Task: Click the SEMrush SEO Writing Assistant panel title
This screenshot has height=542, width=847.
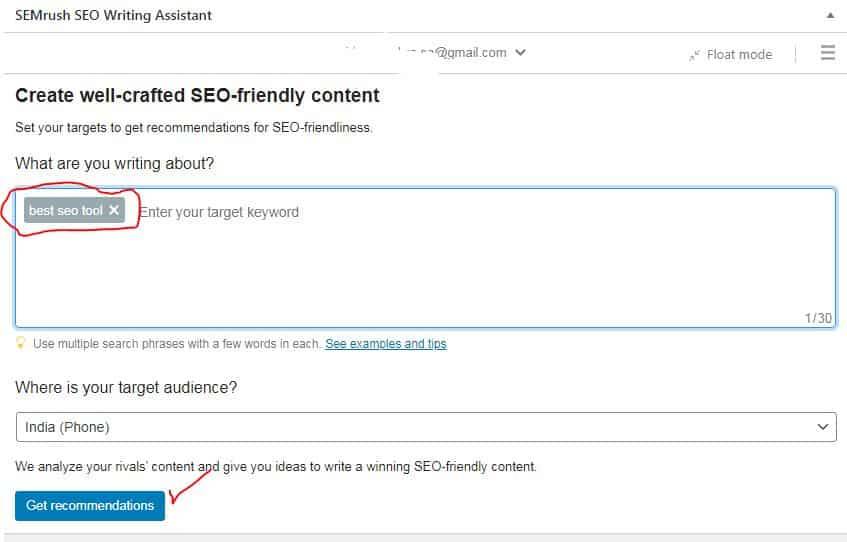Action: tap(113, 15)
